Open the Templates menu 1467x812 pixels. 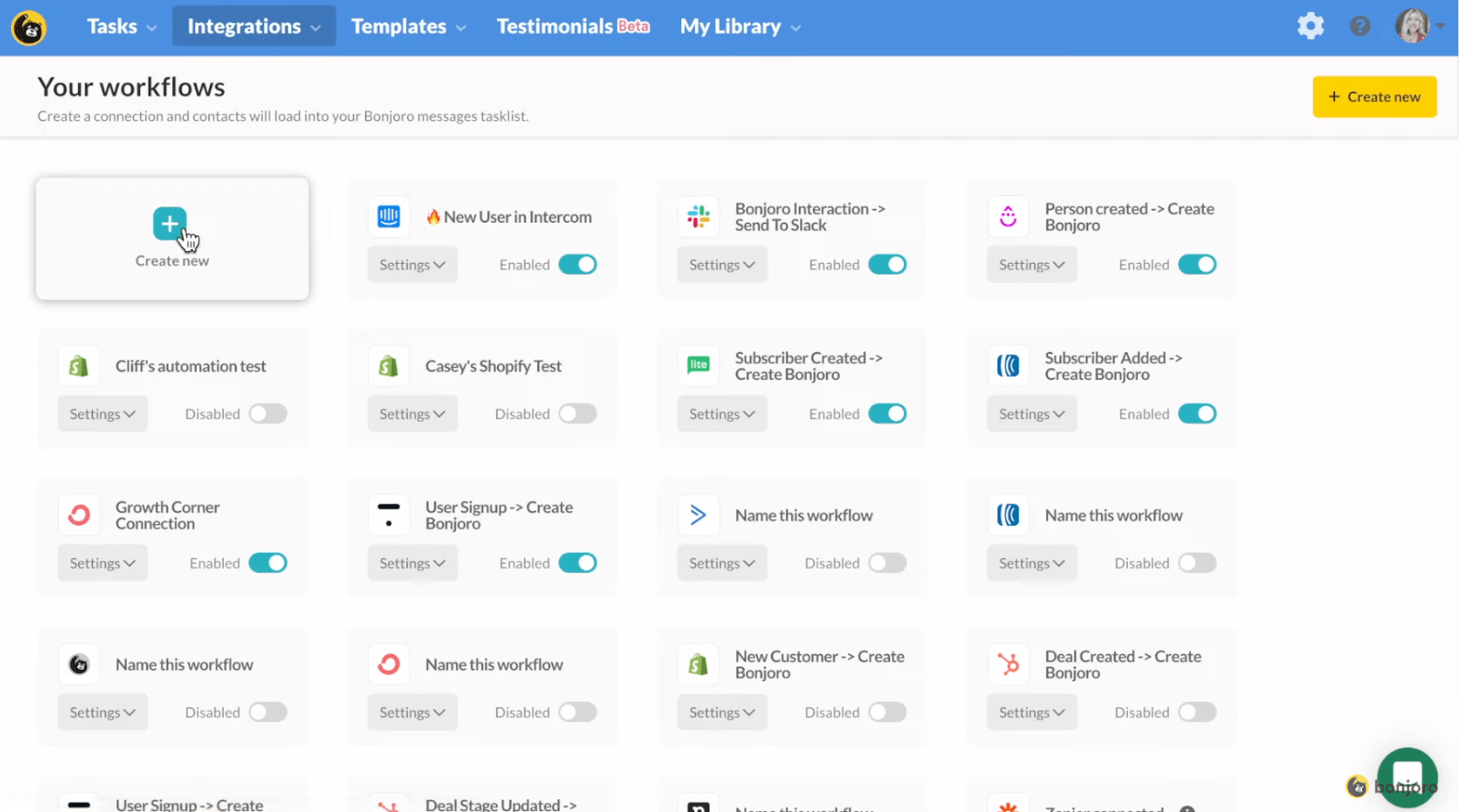click(408, 27)
